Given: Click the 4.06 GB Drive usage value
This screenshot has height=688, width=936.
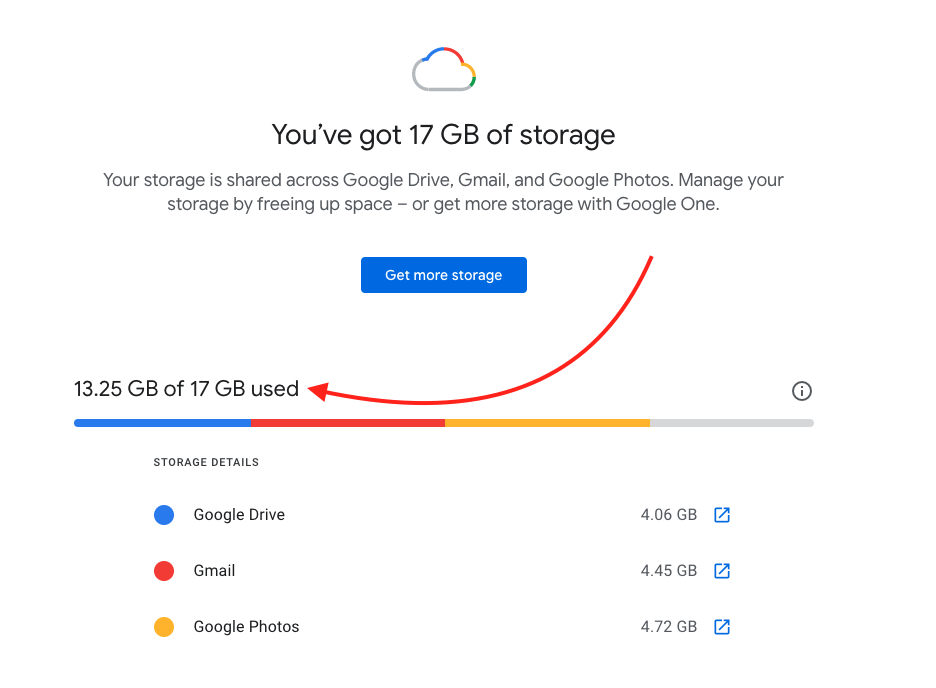Looking at the screenshot, I should tap(669, 514).
